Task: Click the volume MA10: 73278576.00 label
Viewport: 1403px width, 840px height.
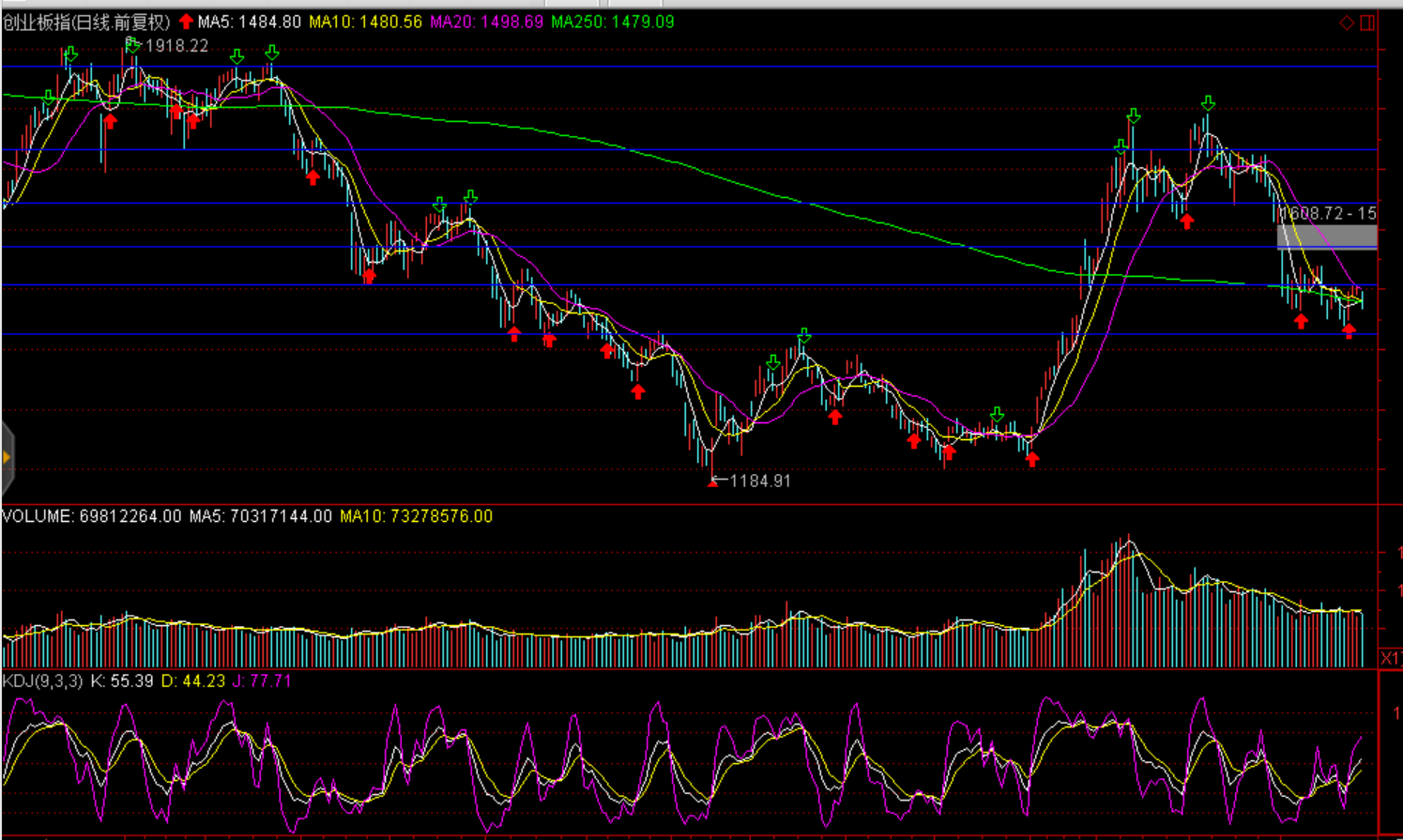Action: [x=416, y=516]
